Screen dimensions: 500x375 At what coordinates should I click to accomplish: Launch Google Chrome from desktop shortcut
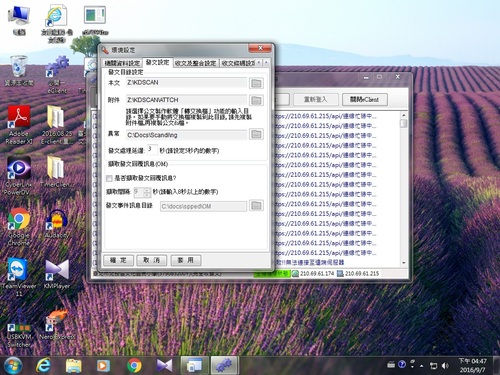coord(19,227)
